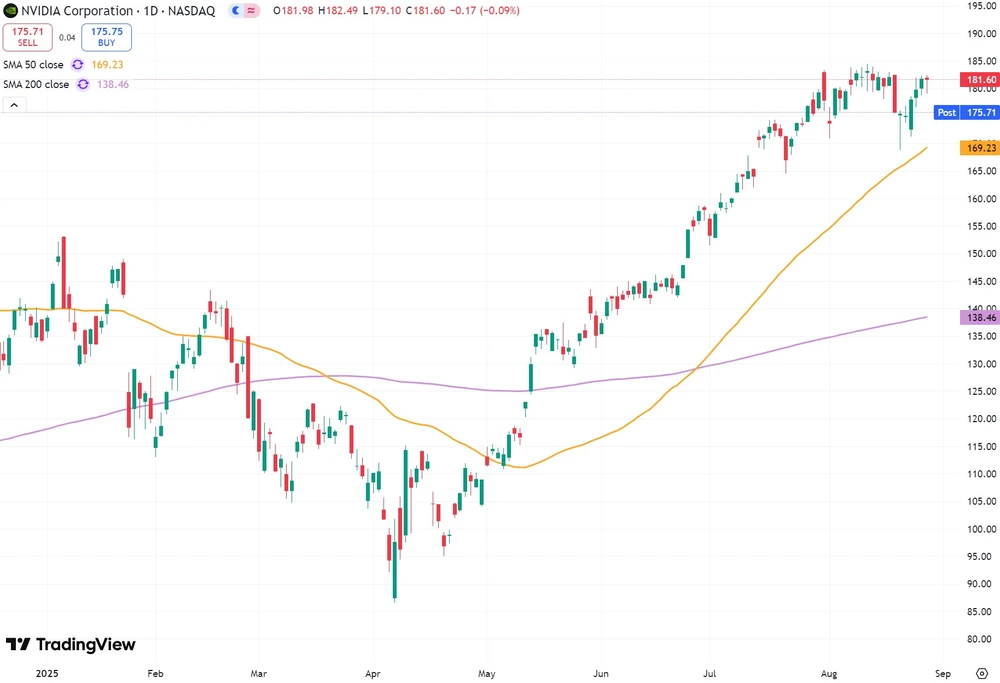Click the SELL 175.71 button
1000x683 pixels.
[x=27, y=38]
